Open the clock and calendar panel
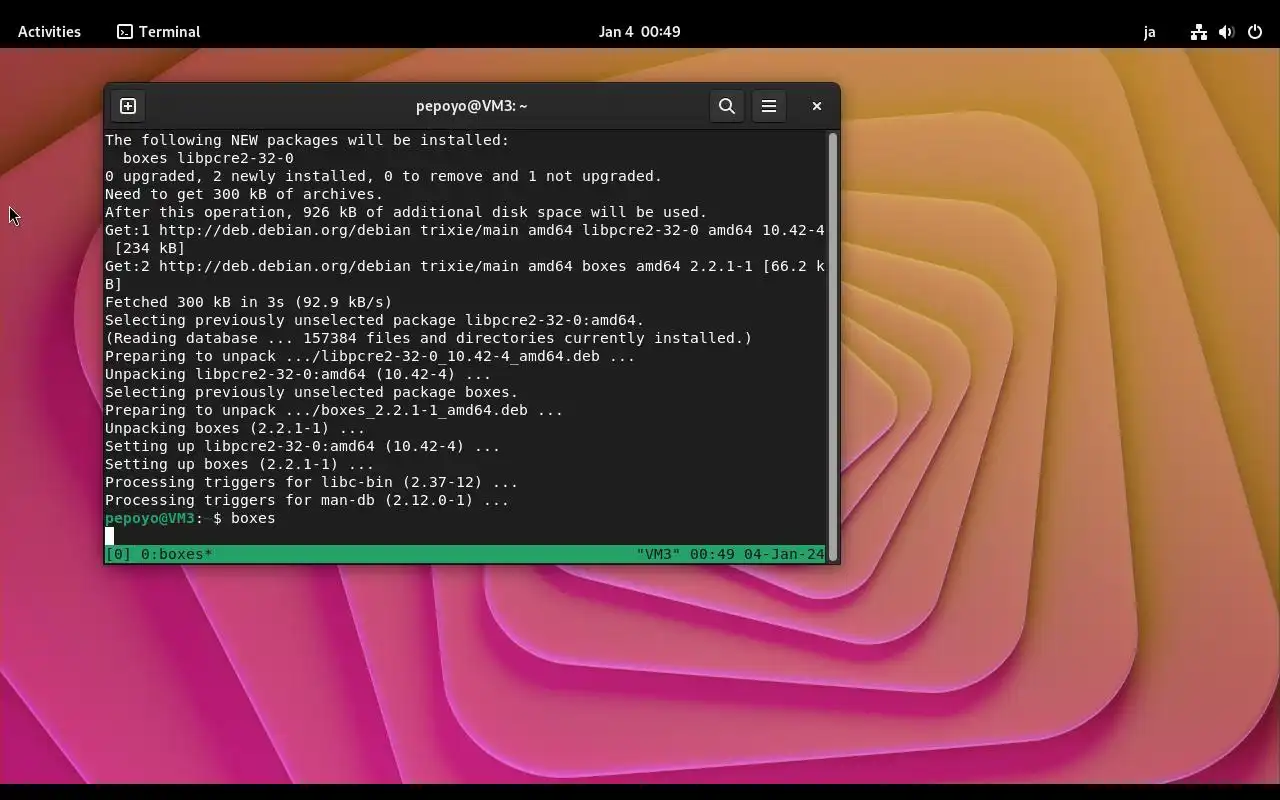This screenshot has width=1280, height=800. [640, 32]
